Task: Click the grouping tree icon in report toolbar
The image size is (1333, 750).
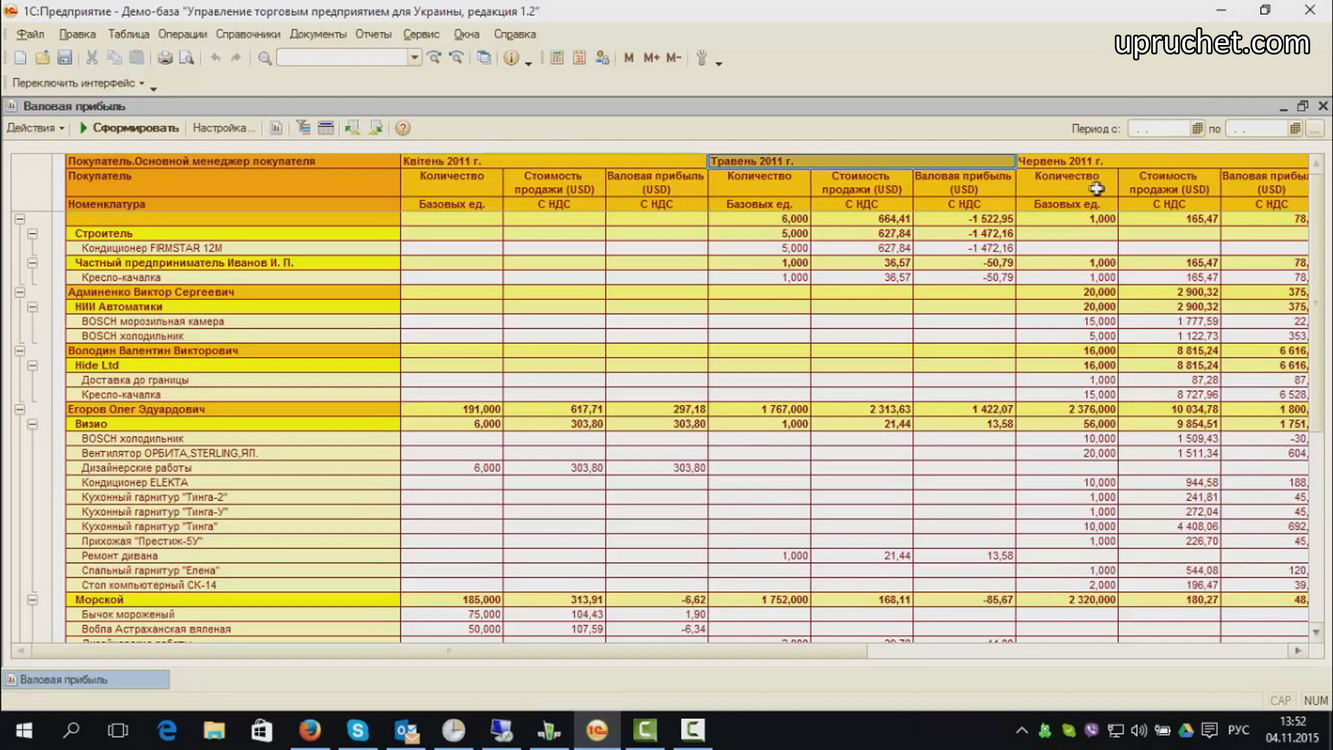Action: click(x=303, y=128)
